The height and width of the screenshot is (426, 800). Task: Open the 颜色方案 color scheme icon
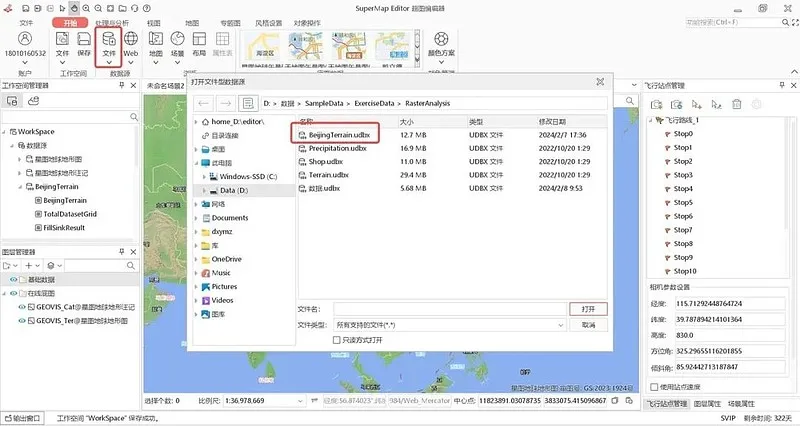[x=440, y=44]
